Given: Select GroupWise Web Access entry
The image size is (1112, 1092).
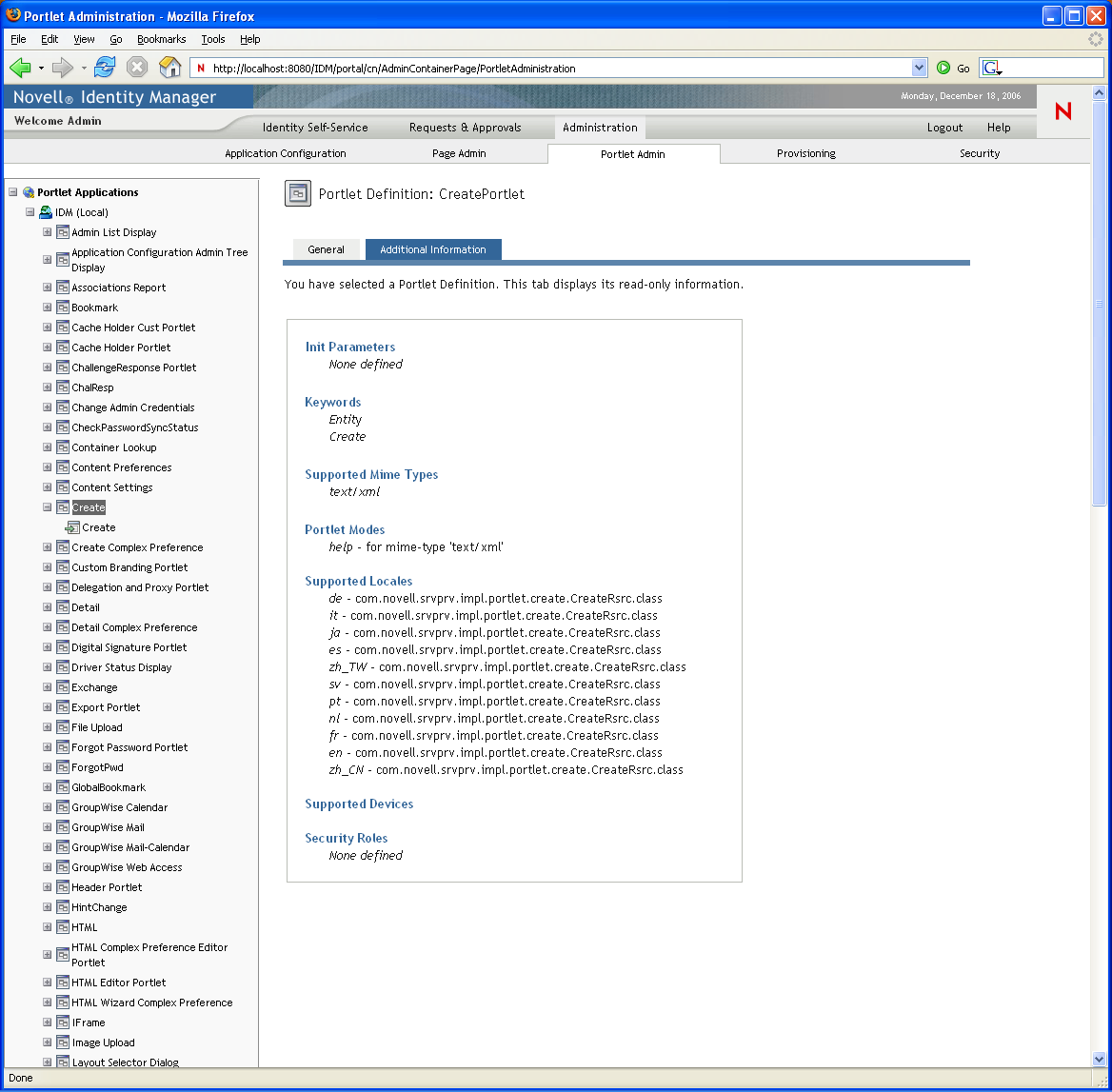Looking at the screenshot, I should pyautogui.click(x=127, y=867).
